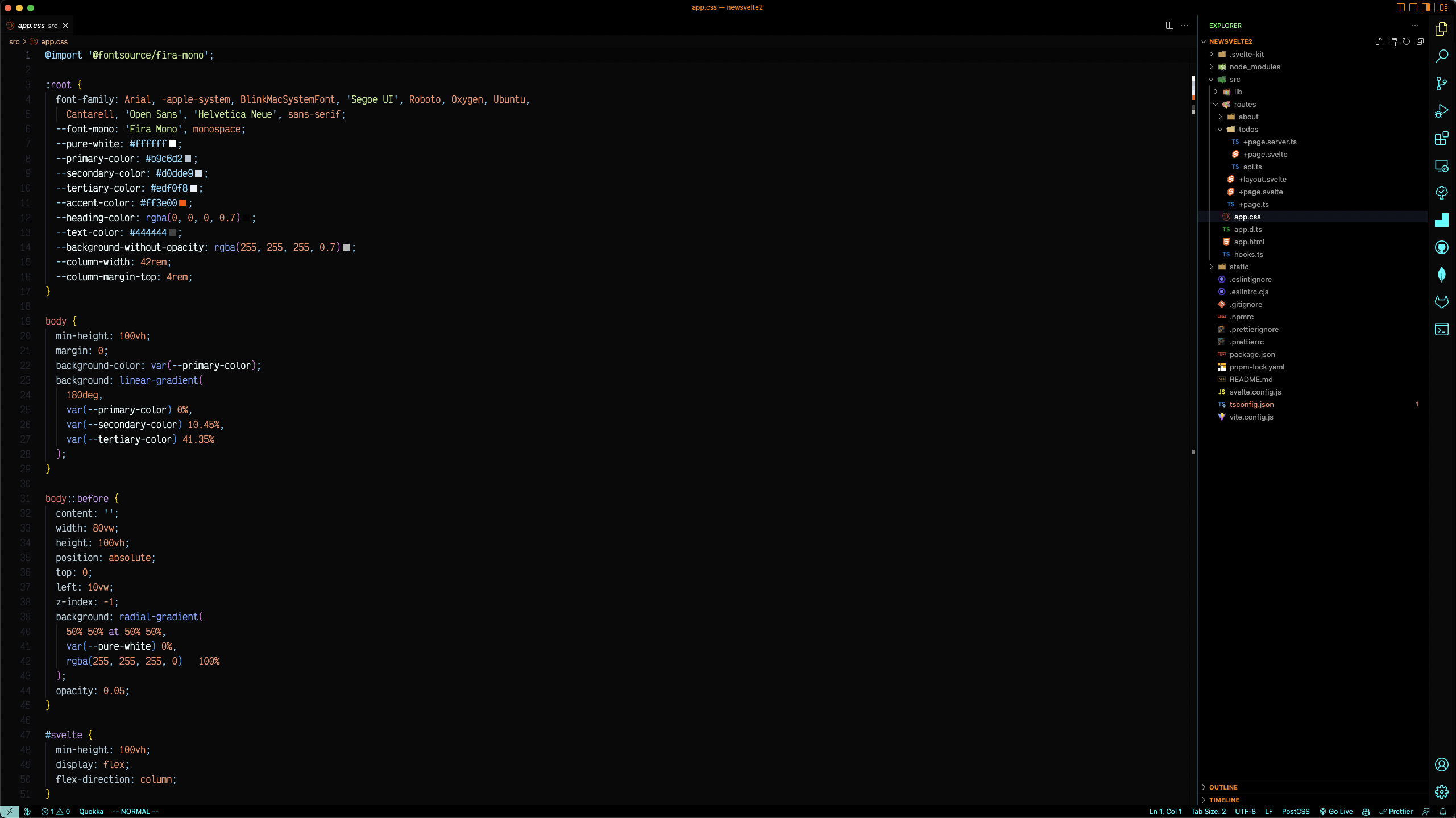Open the Source Control view
Image resolution: width=1456 pixels, height=818 pixels.
(x=1441, y=84)
